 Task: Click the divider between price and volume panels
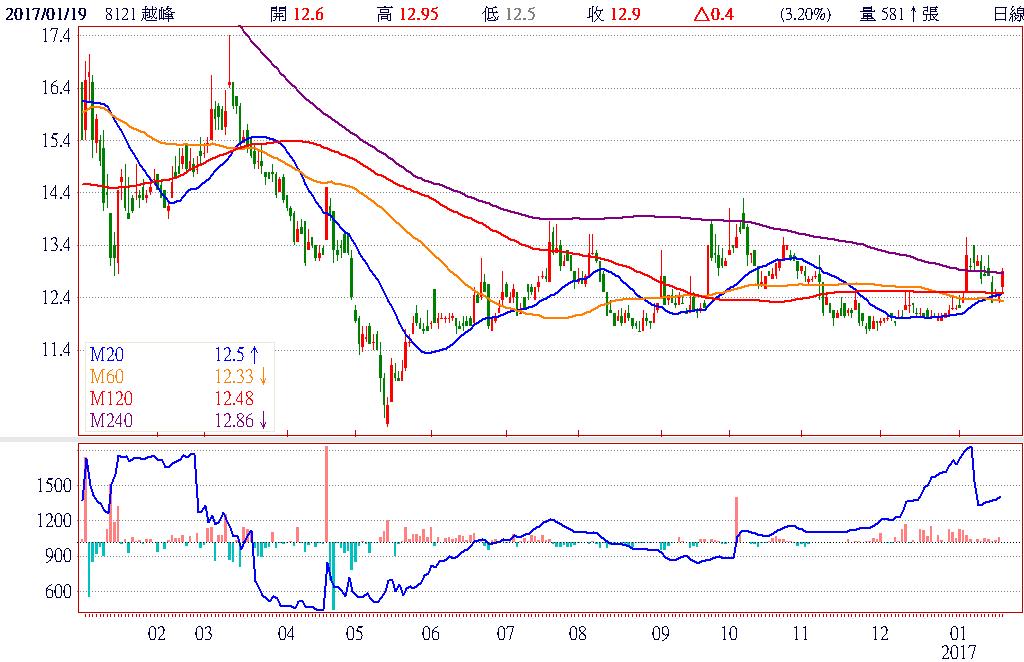point(512,438)
